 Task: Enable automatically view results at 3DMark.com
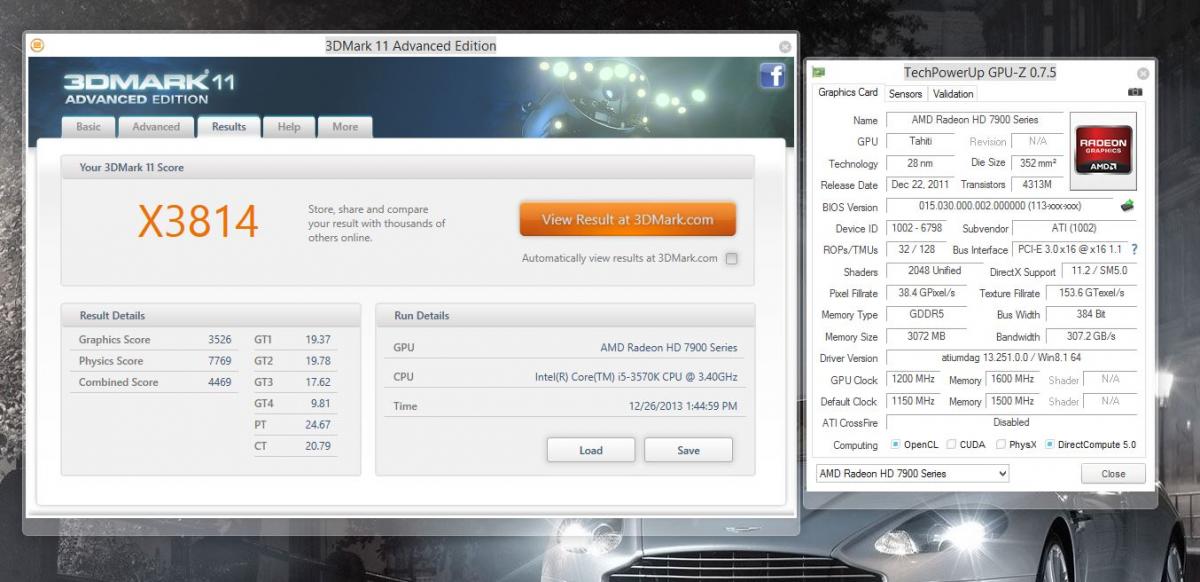point(732,259)
